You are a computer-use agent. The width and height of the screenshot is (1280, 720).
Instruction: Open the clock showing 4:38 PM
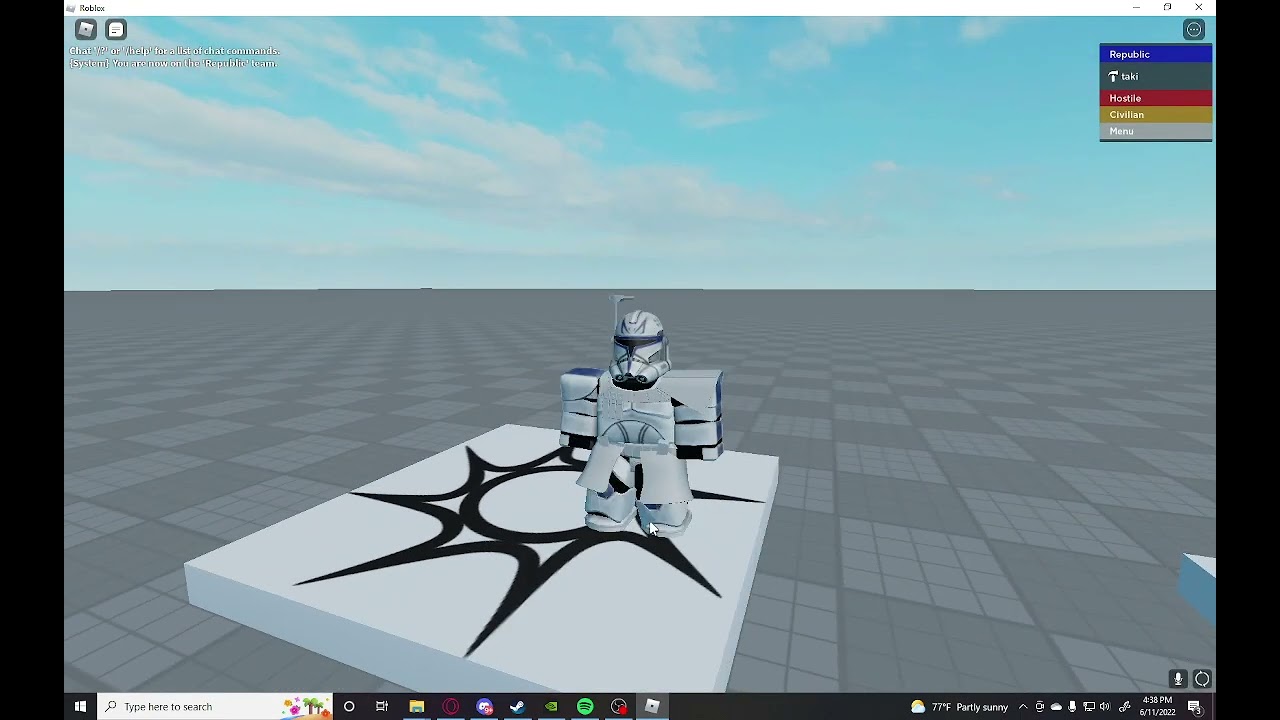1158,706
